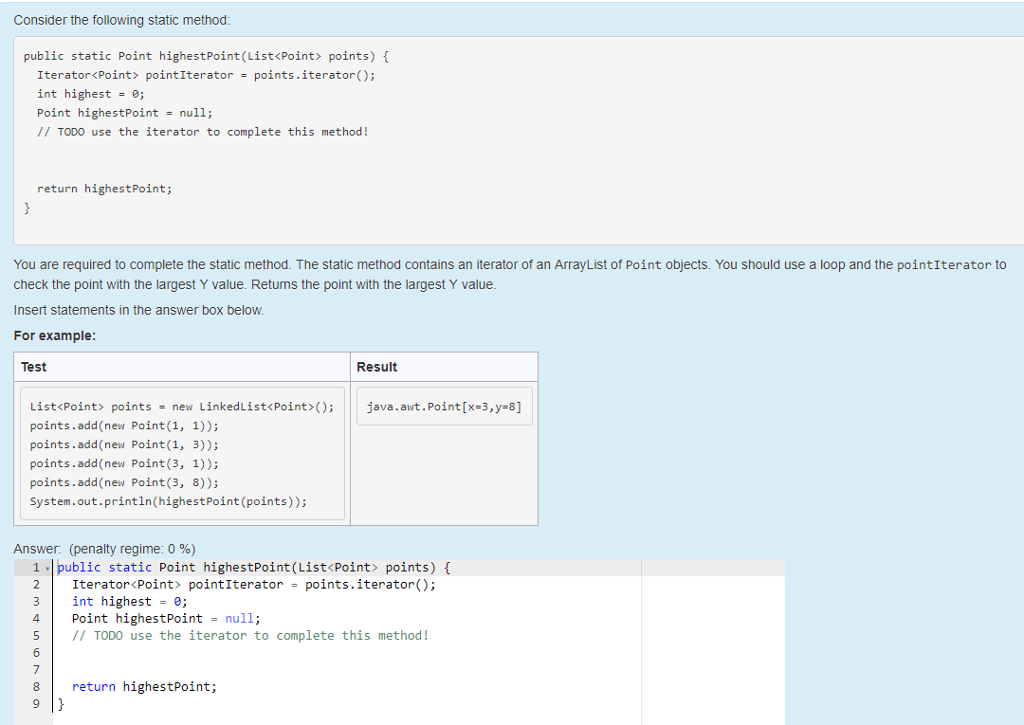Screen dimensions: 1024x725
Task: Click 'Point highestPoint = null;' in answer editor
Action: 165,619
